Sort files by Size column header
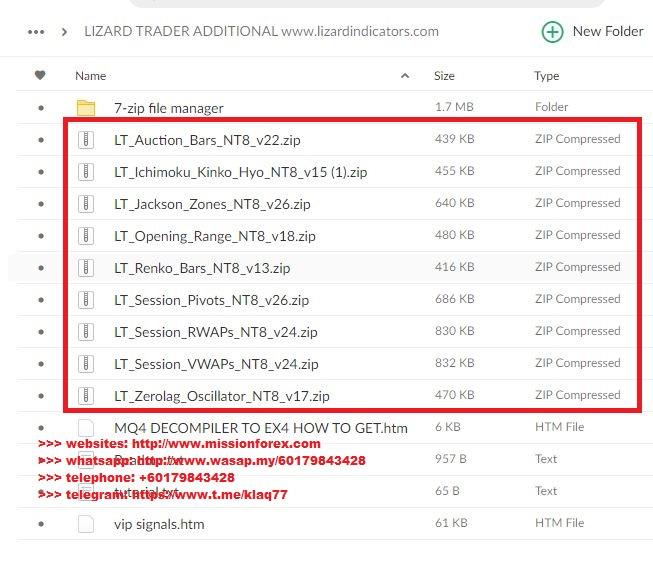This screenshot has width=653, height=571. [x=444, y=75]
